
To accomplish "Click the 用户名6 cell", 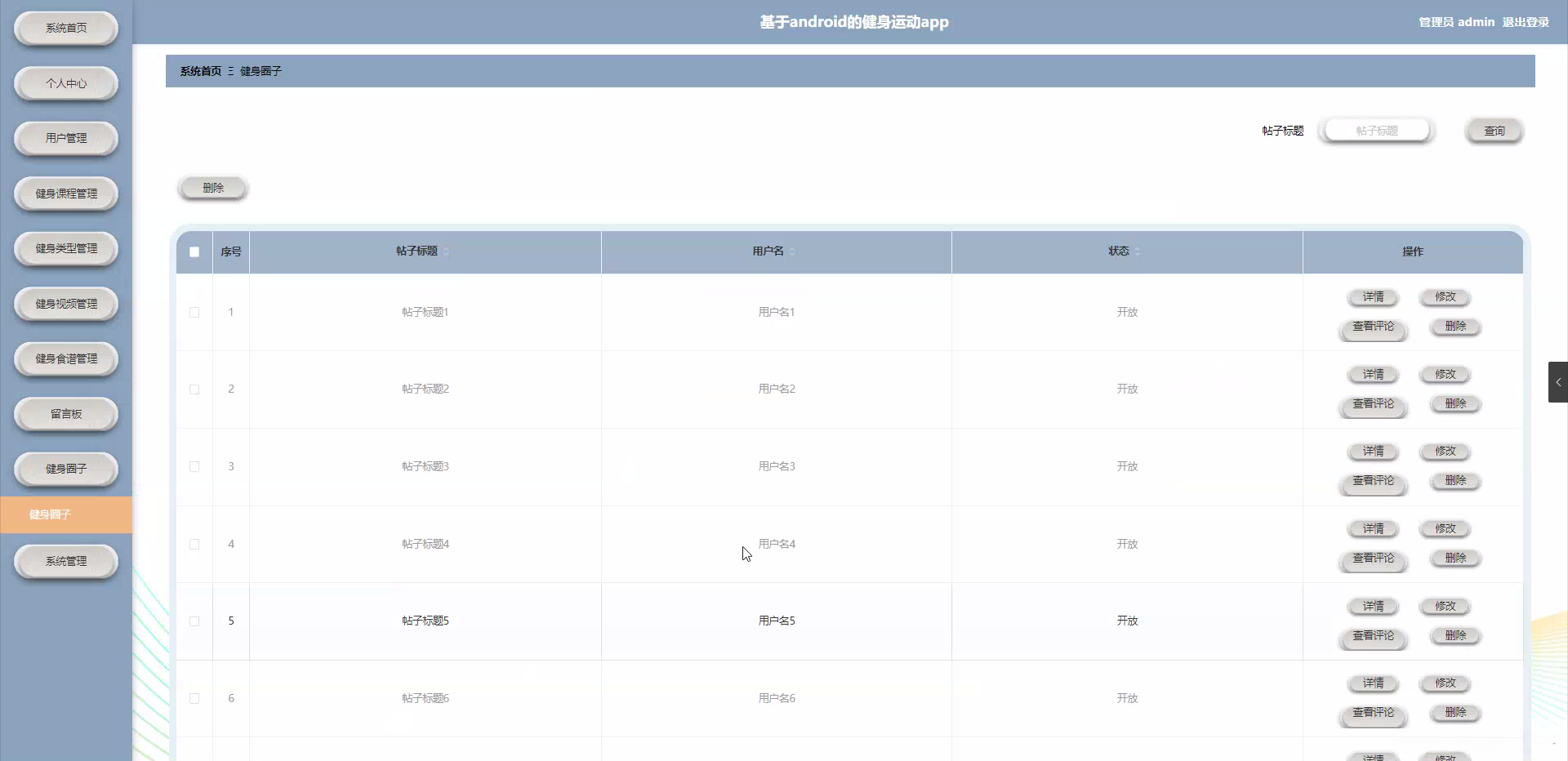I will (777, 698).
